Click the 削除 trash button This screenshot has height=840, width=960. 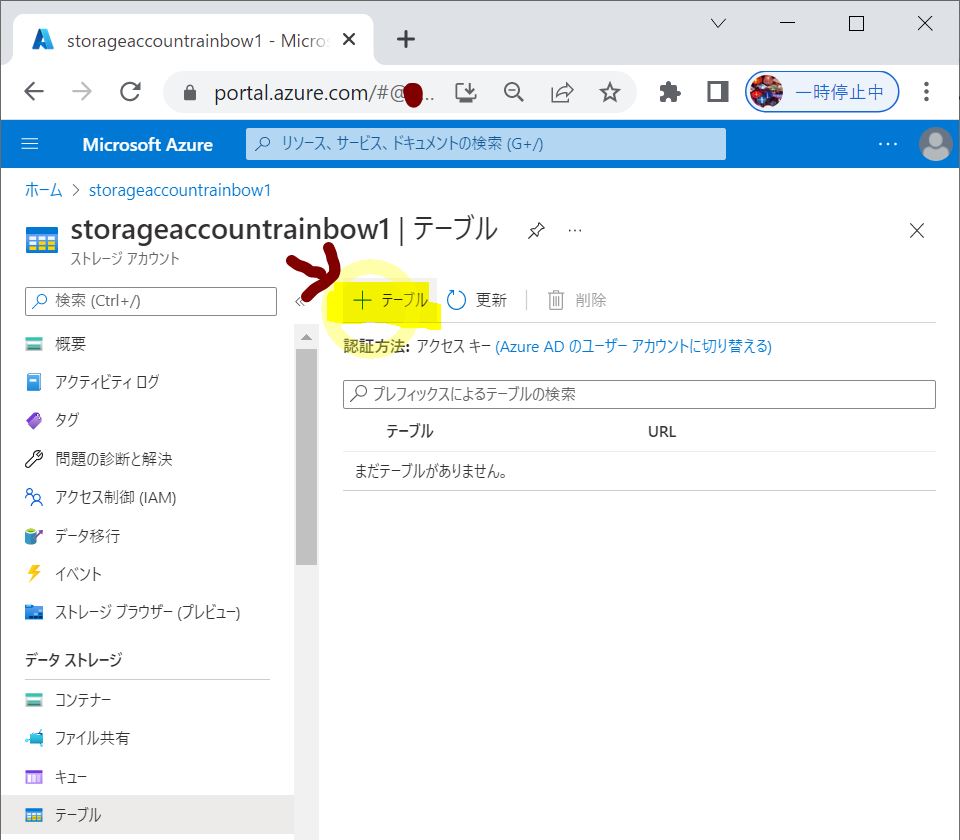click(577, 300)
